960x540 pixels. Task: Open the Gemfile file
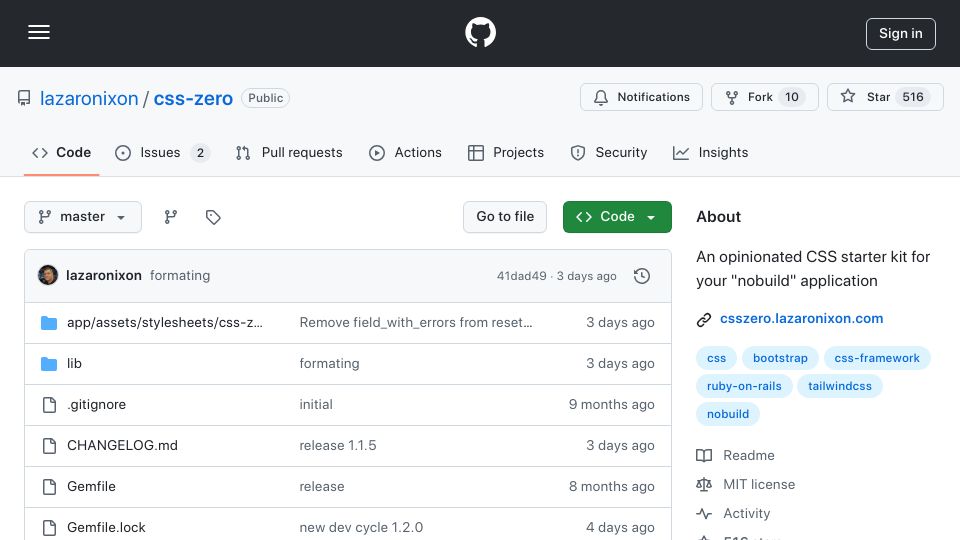(91, 487)
